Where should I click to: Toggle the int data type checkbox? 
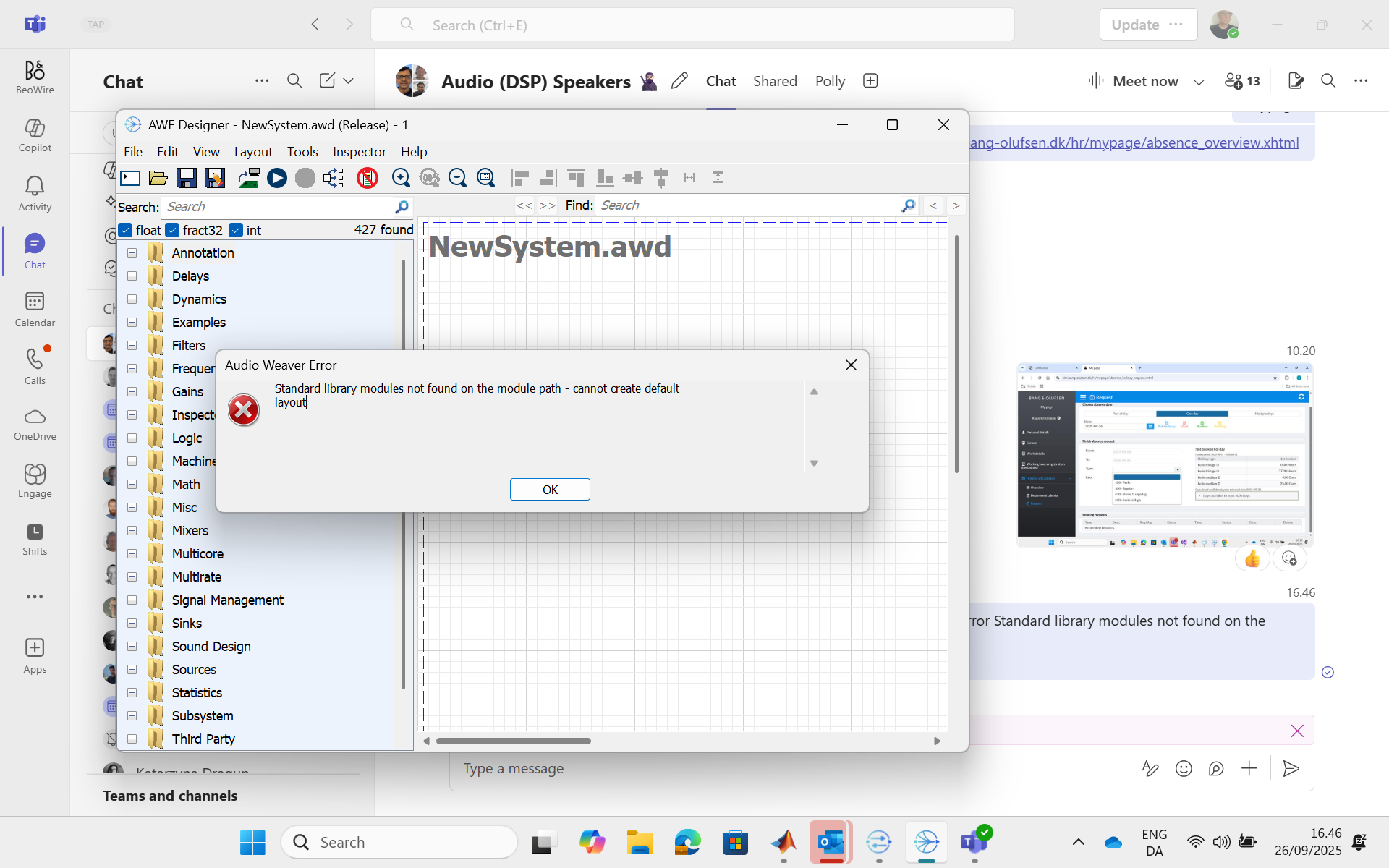[x=236, y=230]
